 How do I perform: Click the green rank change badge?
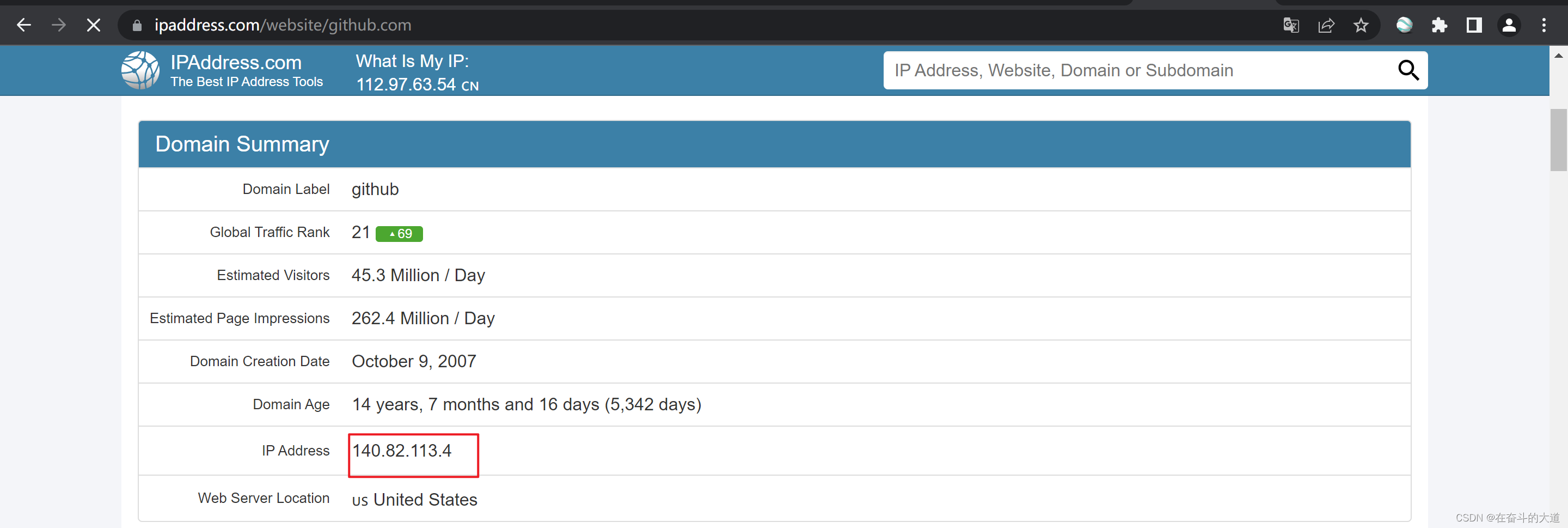(x=399, y=233)
